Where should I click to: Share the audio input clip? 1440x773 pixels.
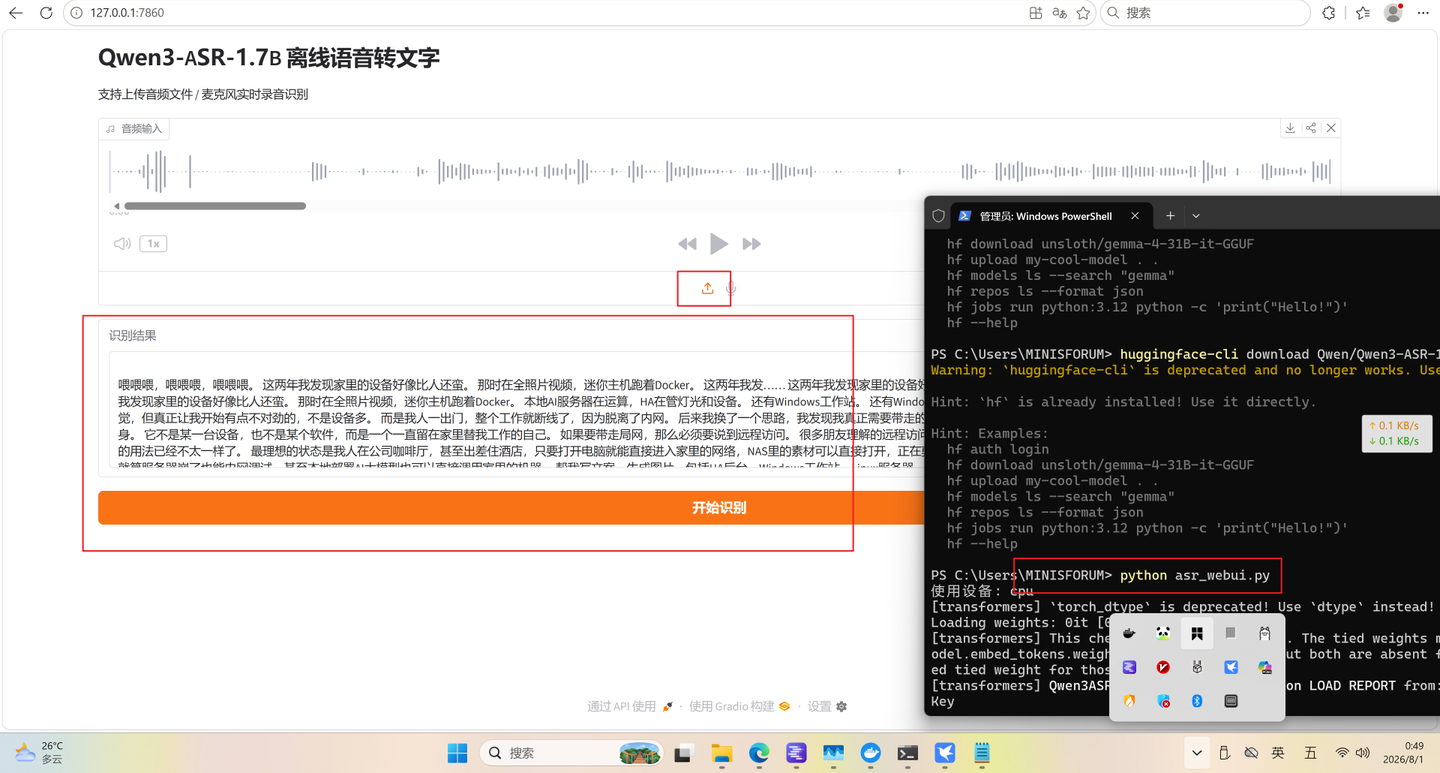[1311, 128]
